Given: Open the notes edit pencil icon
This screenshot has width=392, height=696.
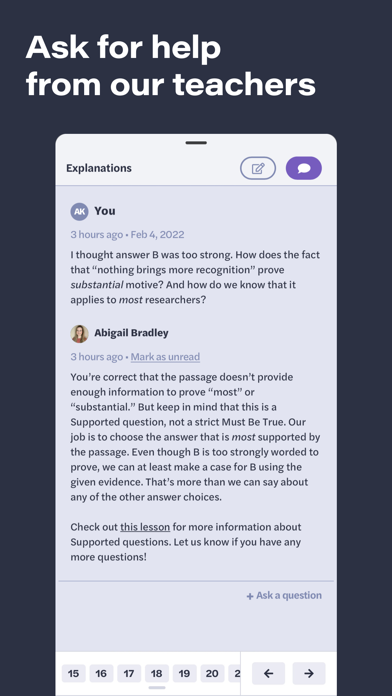Looking at the screenshot, I should click(258, 169).
